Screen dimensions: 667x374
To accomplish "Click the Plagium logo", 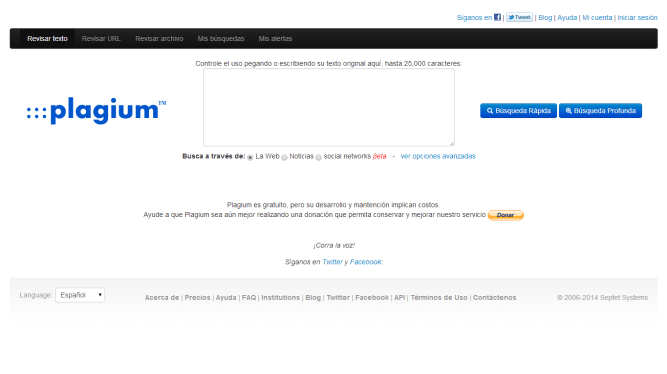I will pyautogui.click(x=97, y=111).
